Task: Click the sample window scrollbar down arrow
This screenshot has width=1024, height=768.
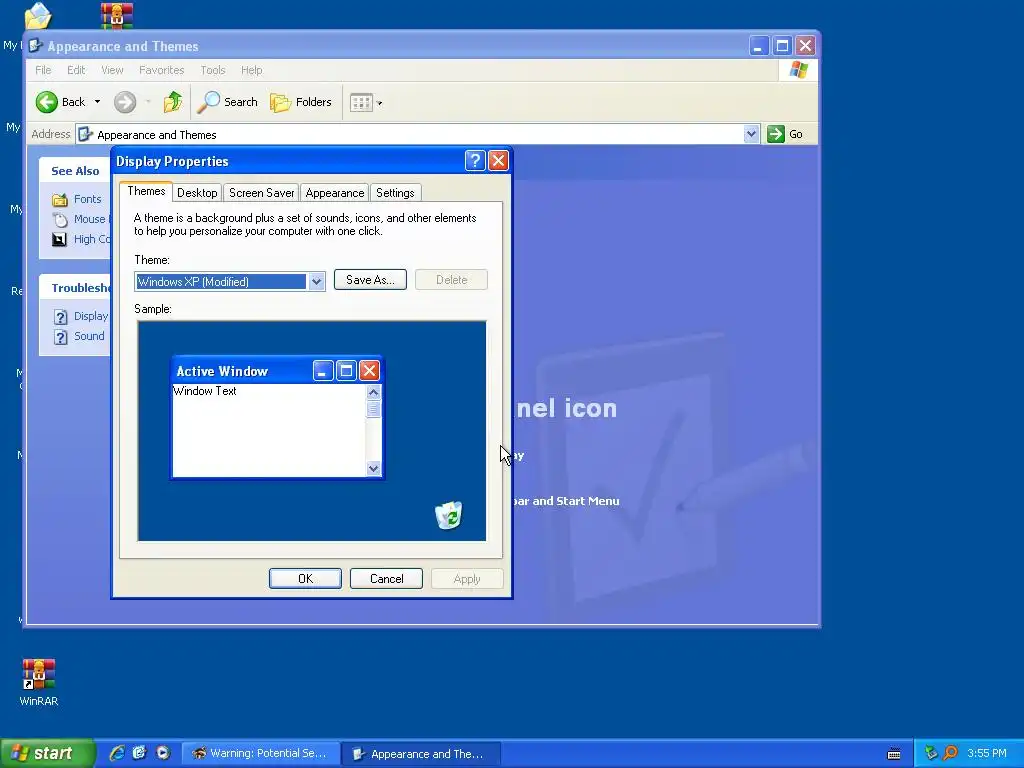Action: 374,468
